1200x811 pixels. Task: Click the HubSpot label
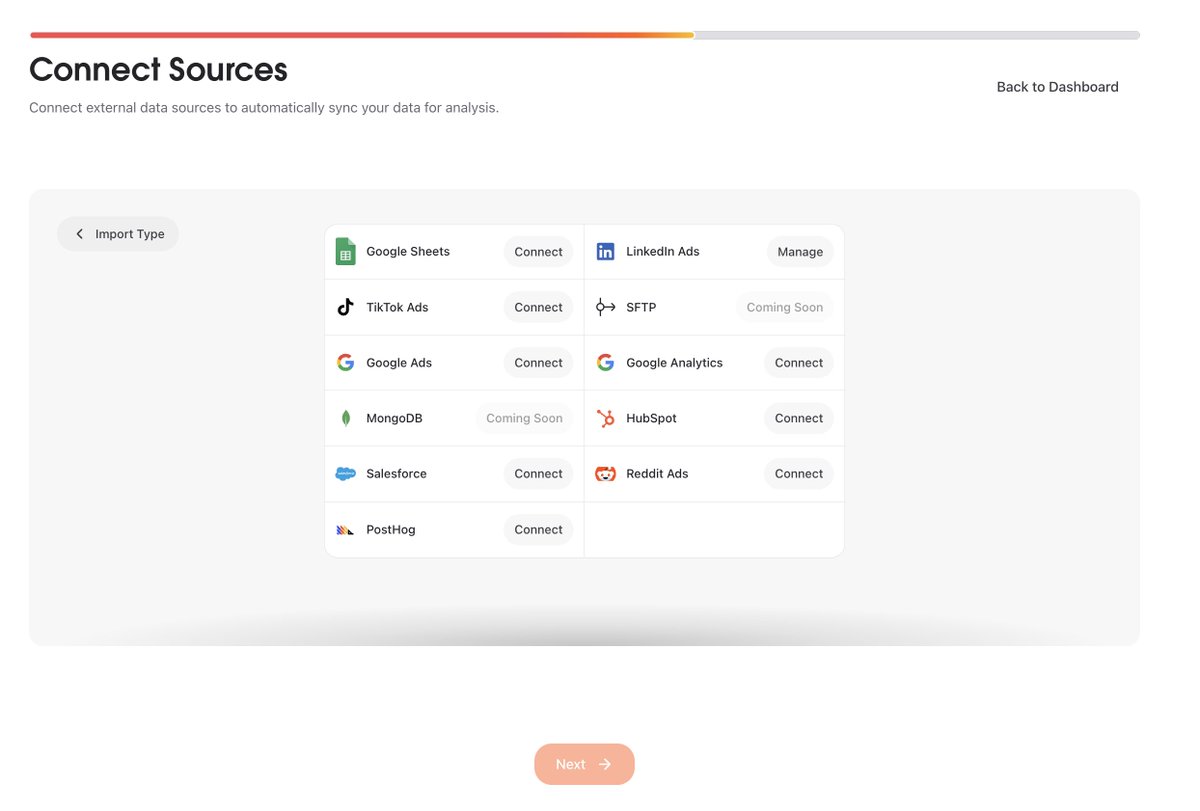click(651, 418)
